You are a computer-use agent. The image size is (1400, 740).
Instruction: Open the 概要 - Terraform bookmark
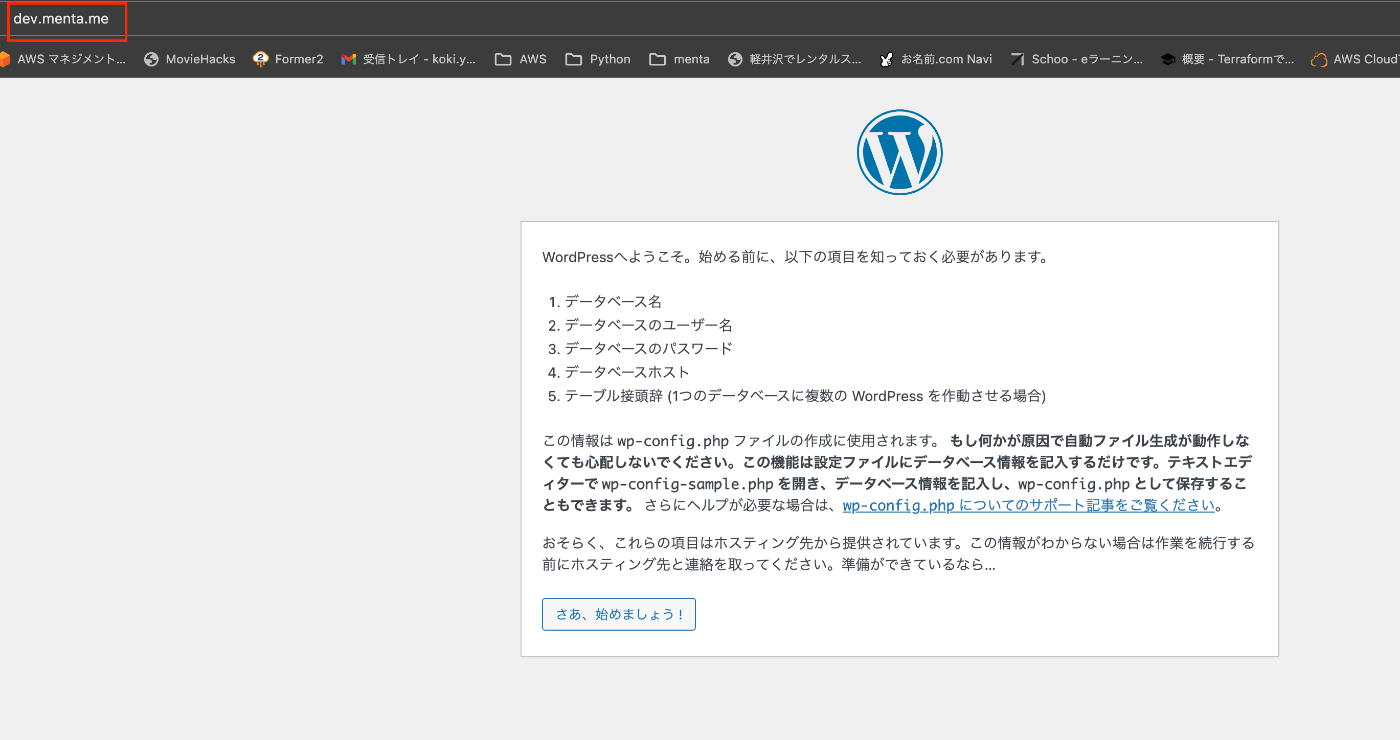tap(1227, 59)
